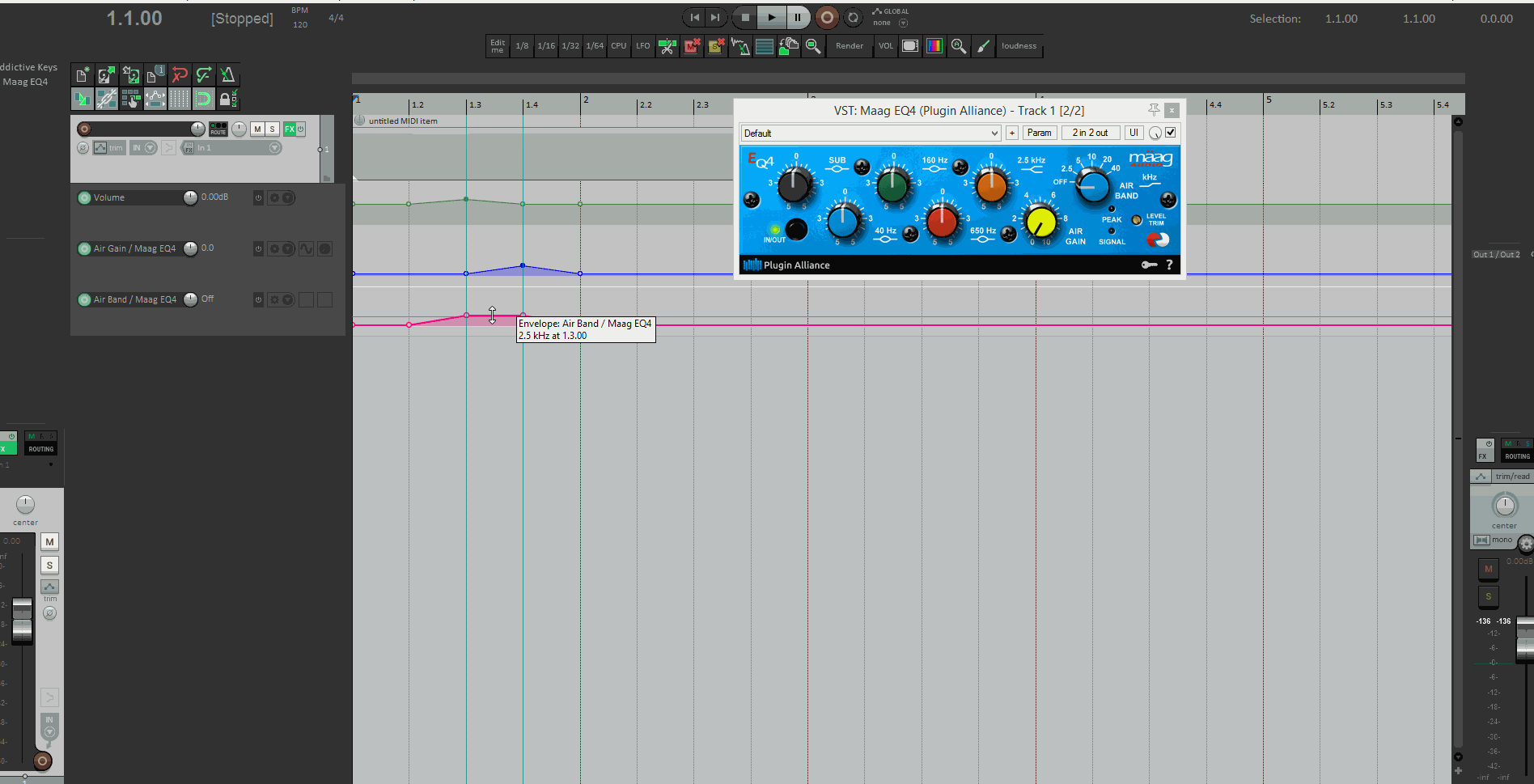
Task: Click the Air Gain LFO sine icon
Action: 306,248
